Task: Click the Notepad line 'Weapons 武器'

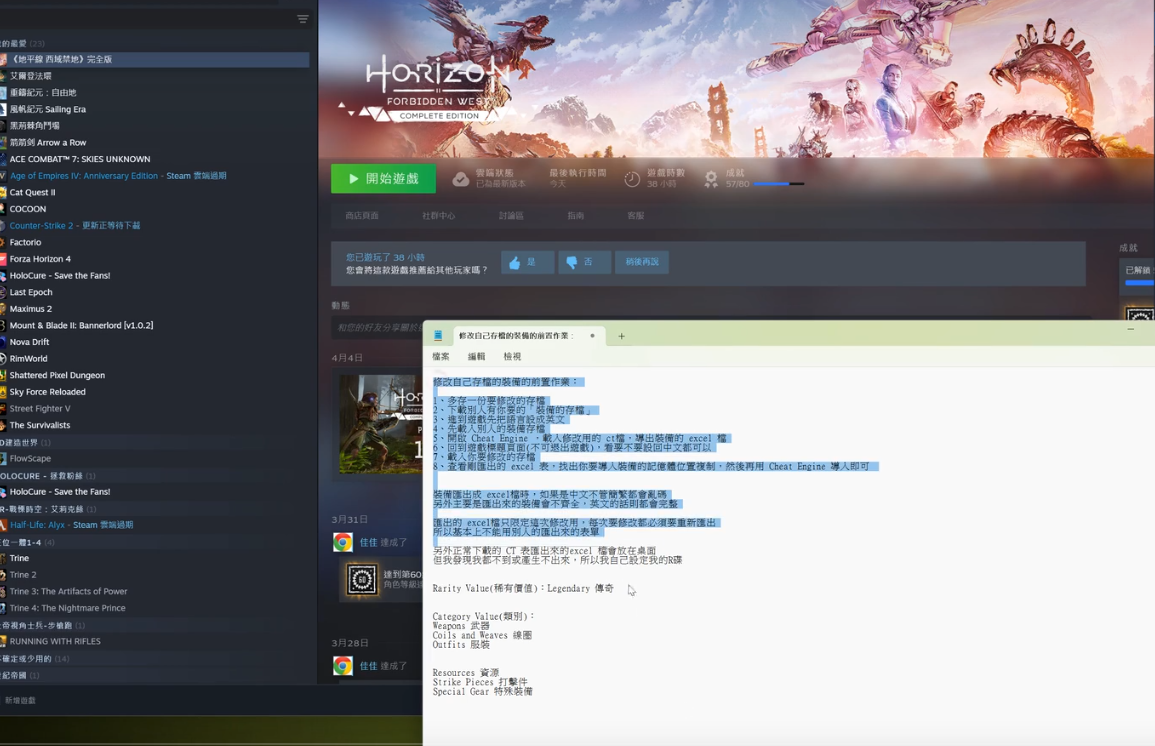Action: tap(460, 626)
